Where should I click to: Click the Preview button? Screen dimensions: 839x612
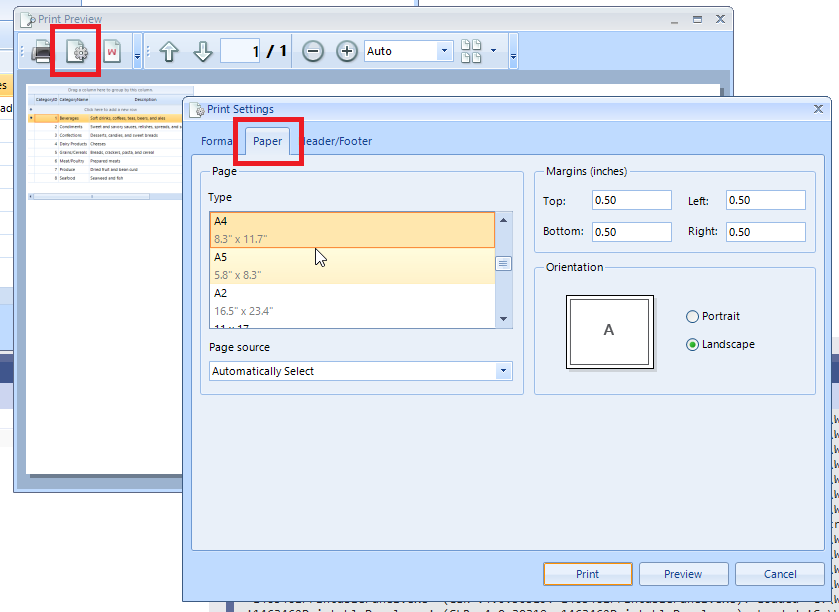tap(683, 574)
